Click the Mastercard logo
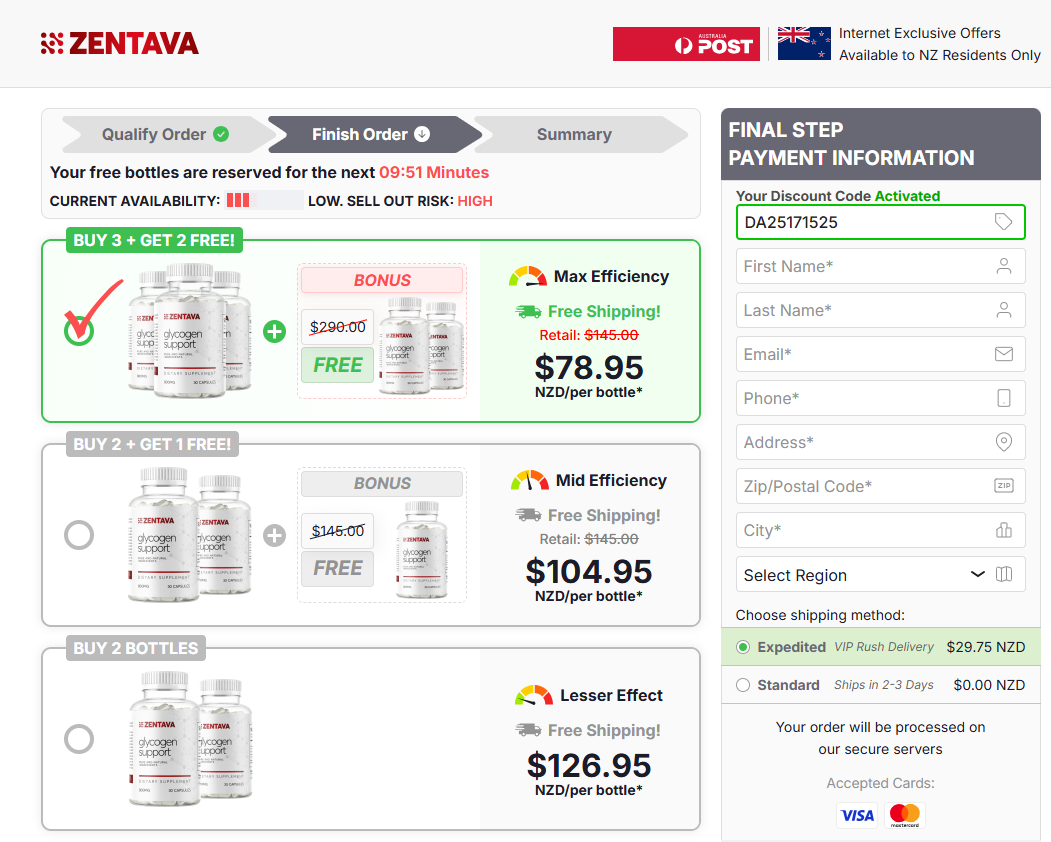 [905, 815]
